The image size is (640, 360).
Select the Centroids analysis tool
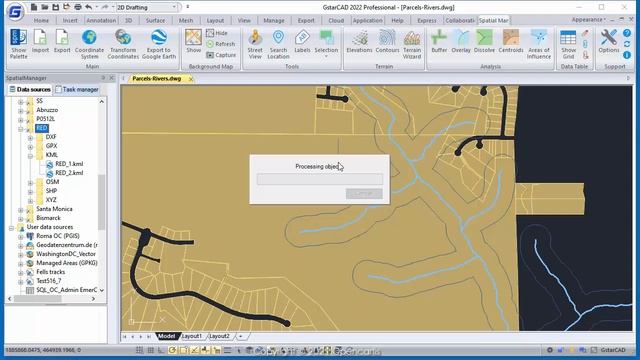tap(511, 41)
